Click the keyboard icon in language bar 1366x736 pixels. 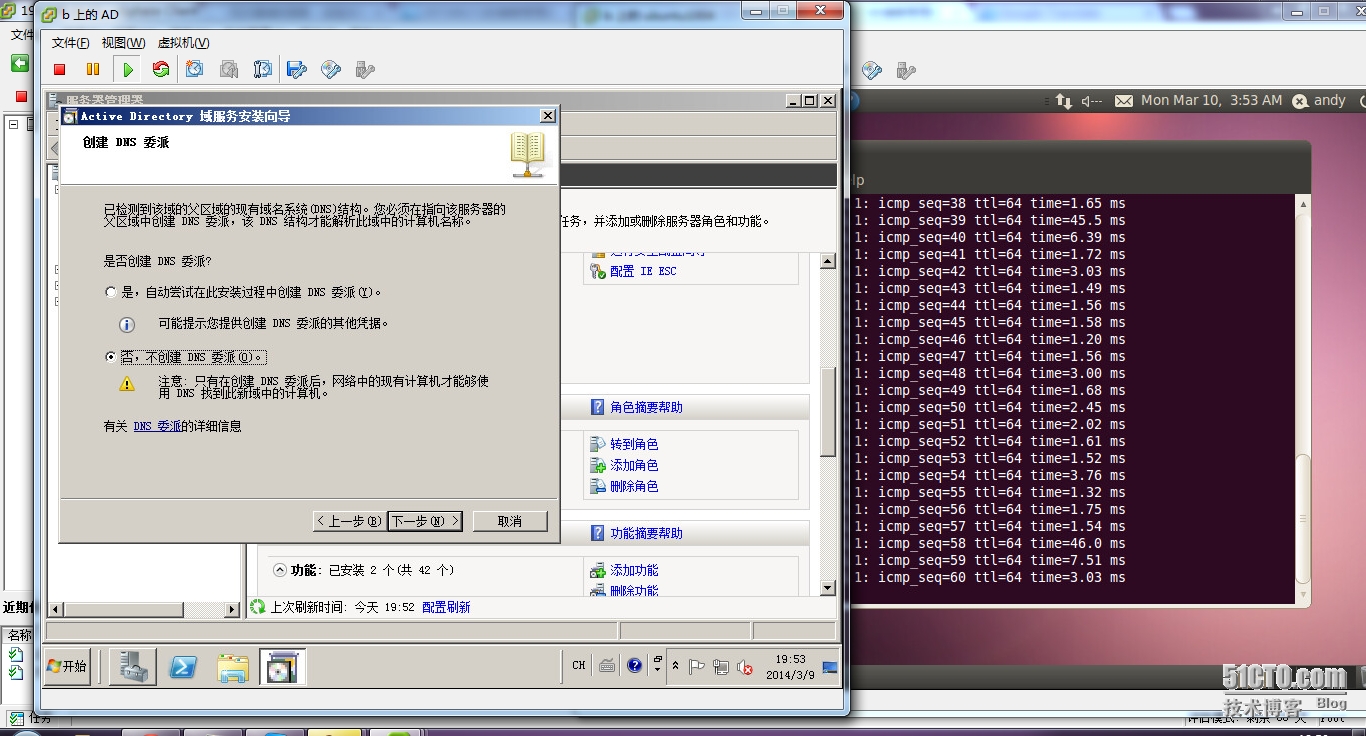[606, 665]
